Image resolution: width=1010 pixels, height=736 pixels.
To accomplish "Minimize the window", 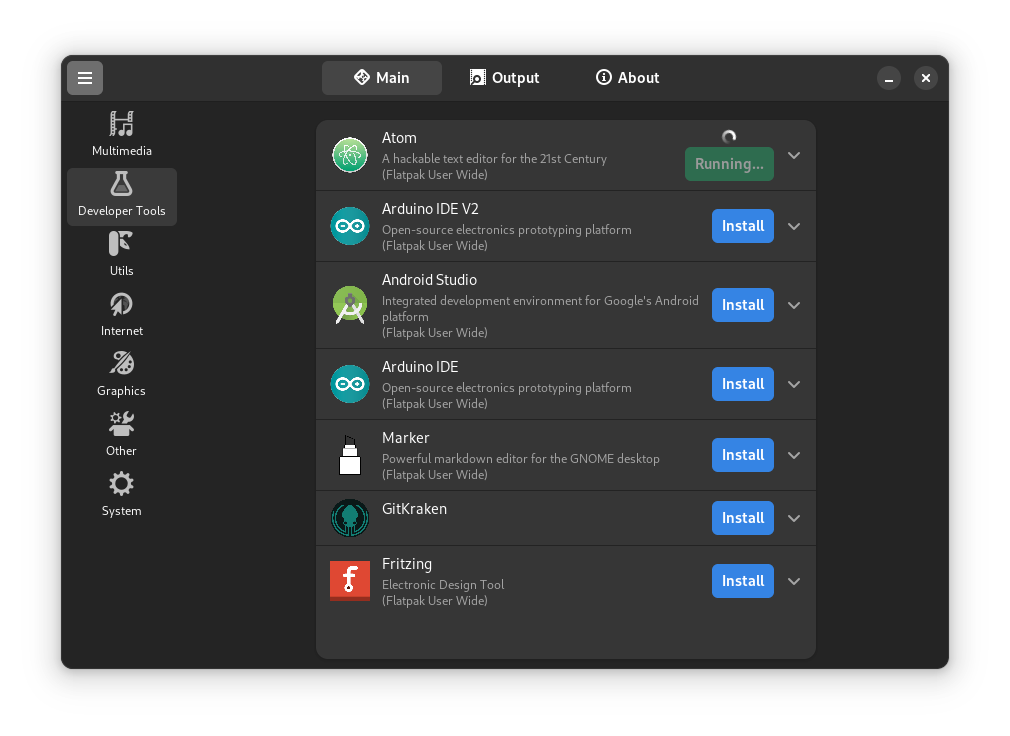I will tap(889, 78).
